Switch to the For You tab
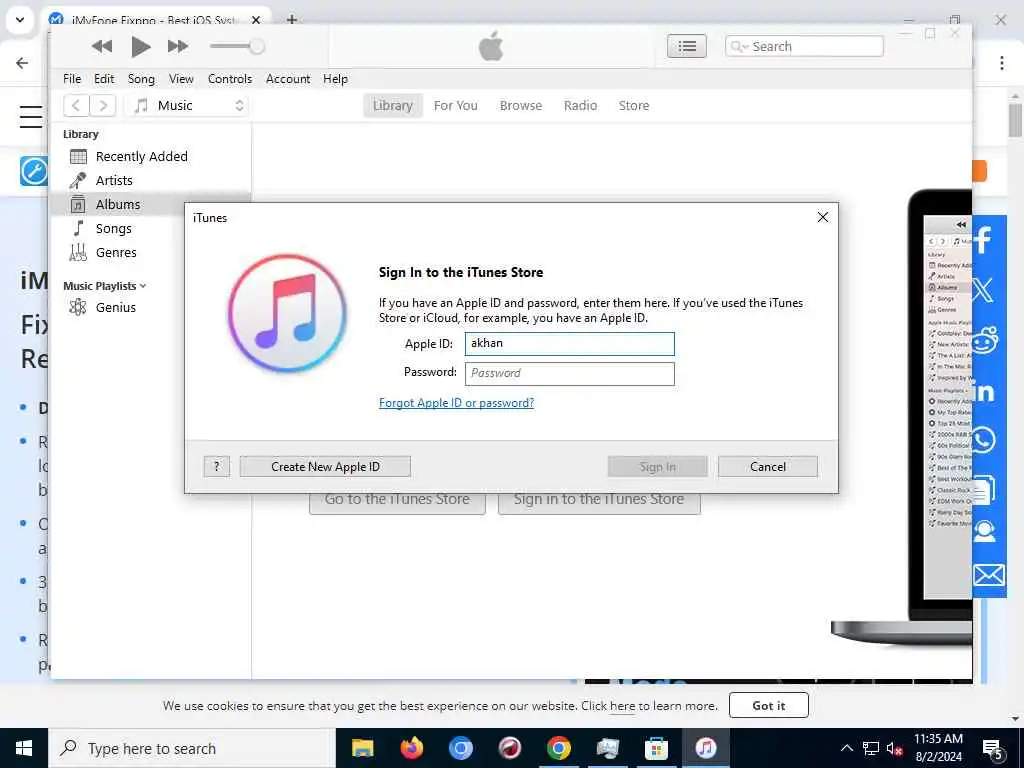This screenshot has height=768, width=1024. click(455, 106)
